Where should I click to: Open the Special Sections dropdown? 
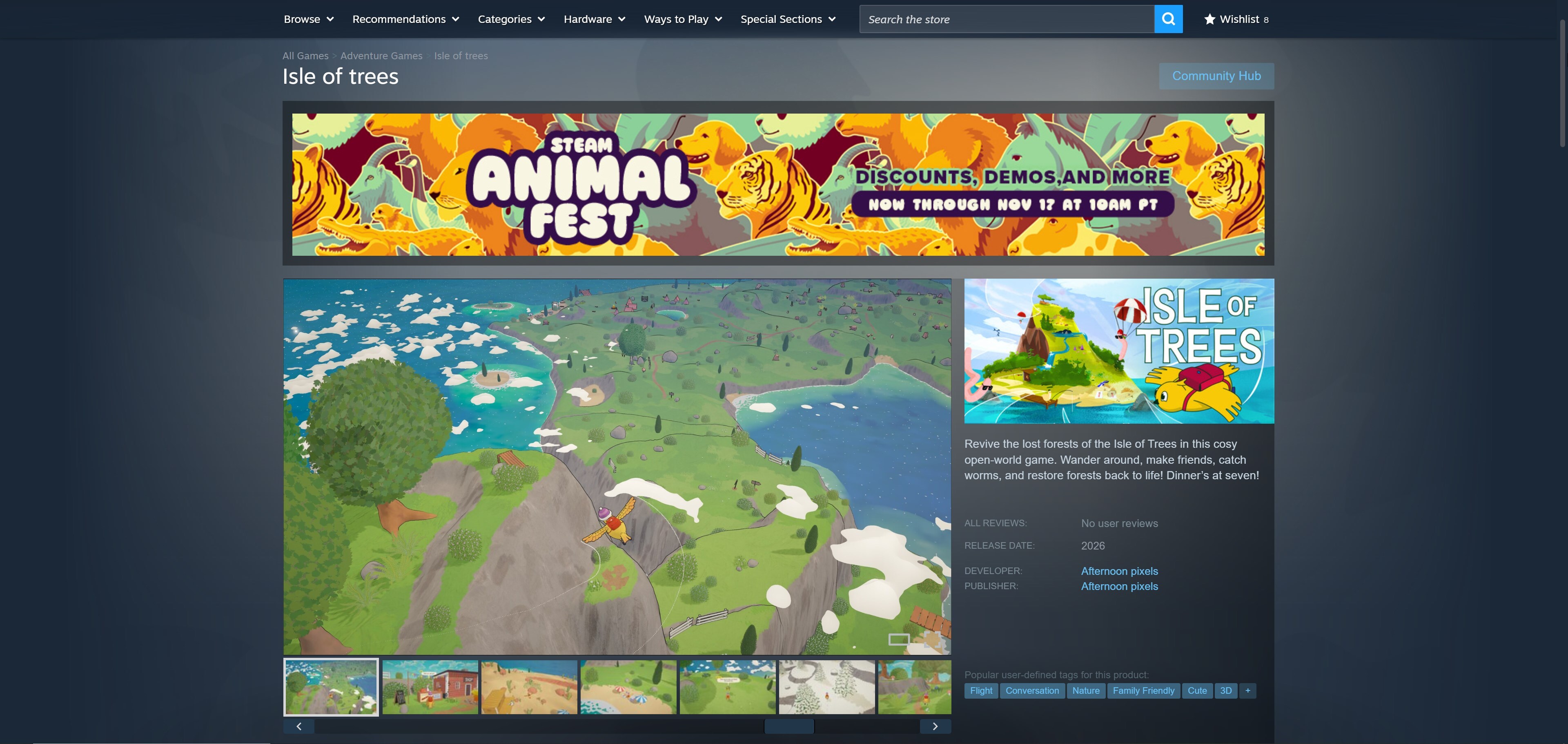[x=788, y=20]
